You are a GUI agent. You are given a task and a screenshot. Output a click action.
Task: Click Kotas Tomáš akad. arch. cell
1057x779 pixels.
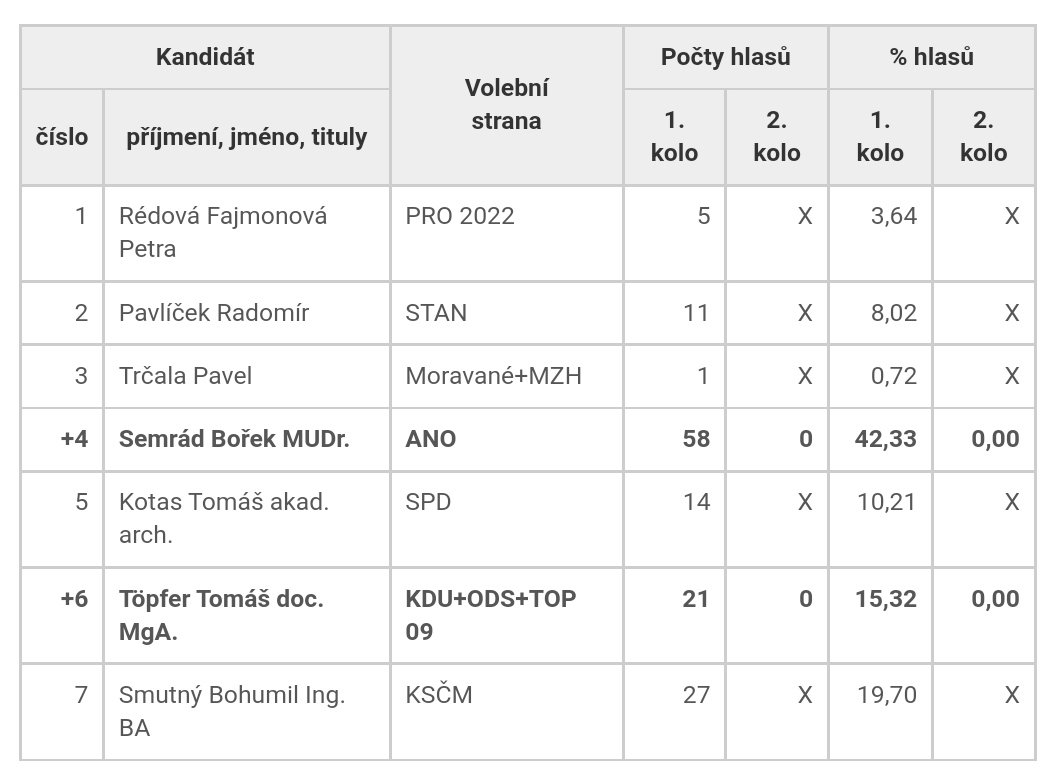click(224, 517)
